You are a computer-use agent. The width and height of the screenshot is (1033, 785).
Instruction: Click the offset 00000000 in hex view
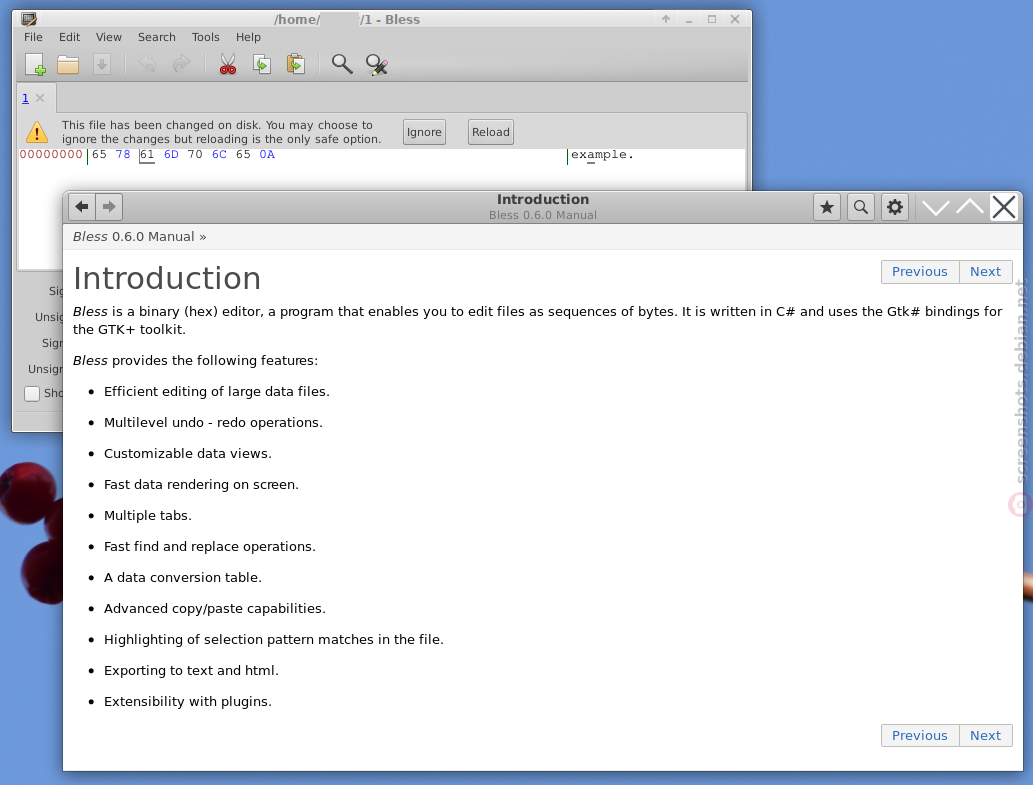tap(51, 155)
